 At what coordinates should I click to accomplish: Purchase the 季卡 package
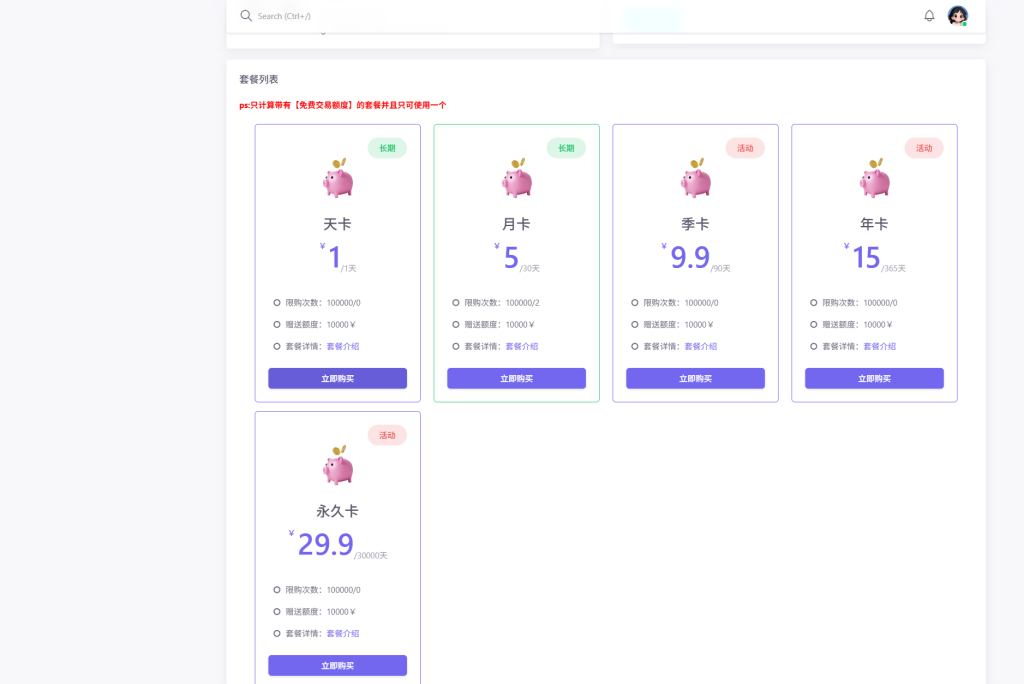pyautogui.click(x=695, y=378)
